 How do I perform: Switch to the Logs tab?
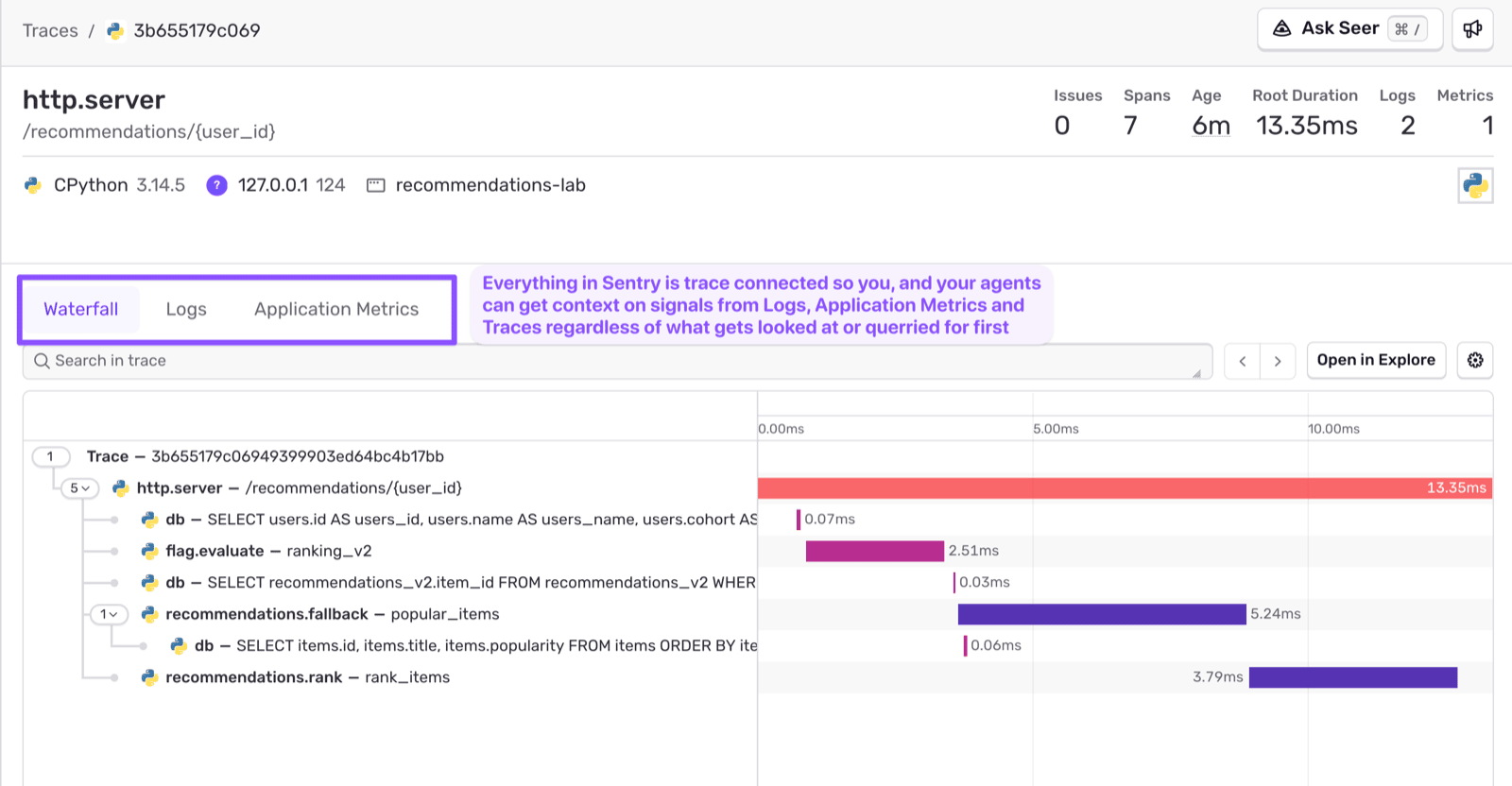tap(186, 309)
